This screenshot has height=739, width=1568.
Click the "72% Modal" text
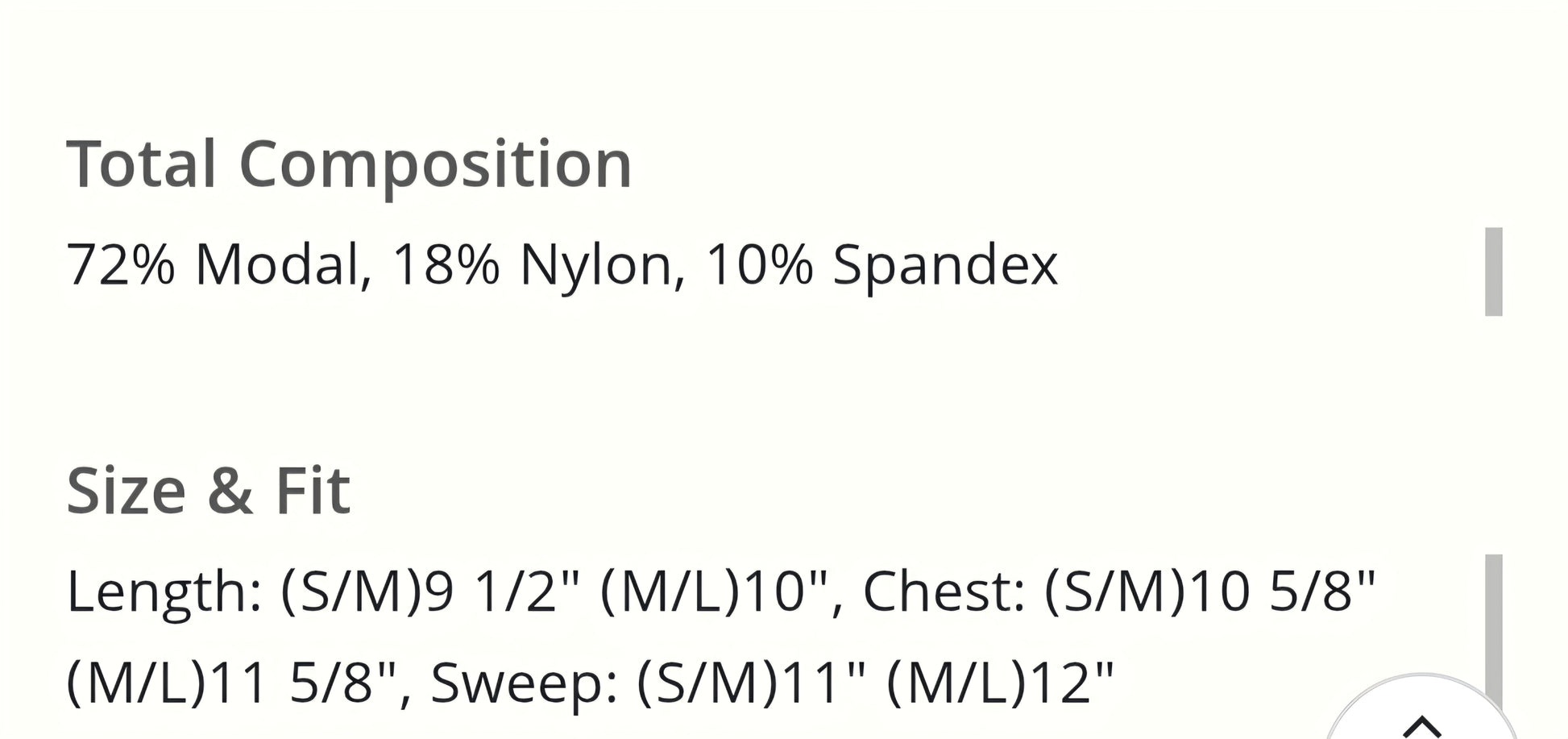(212, 265)
